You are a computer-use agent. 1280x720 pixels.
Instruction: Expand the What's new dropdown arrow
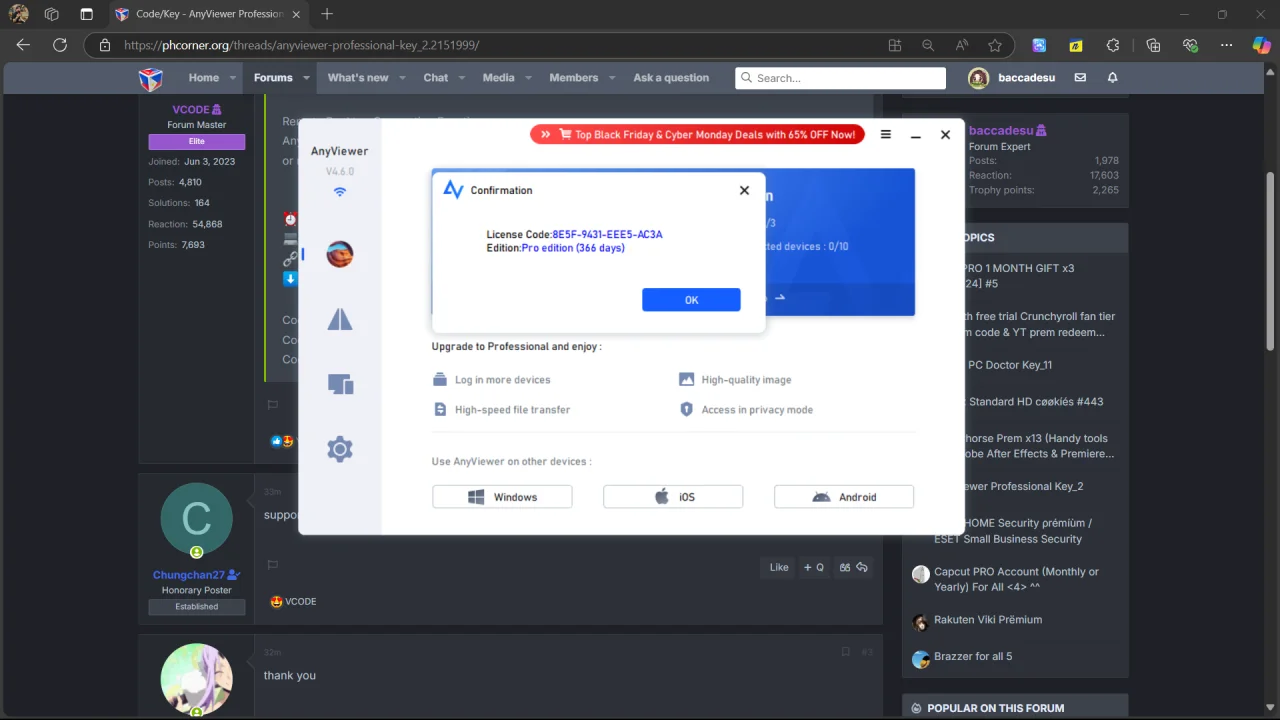403,78
